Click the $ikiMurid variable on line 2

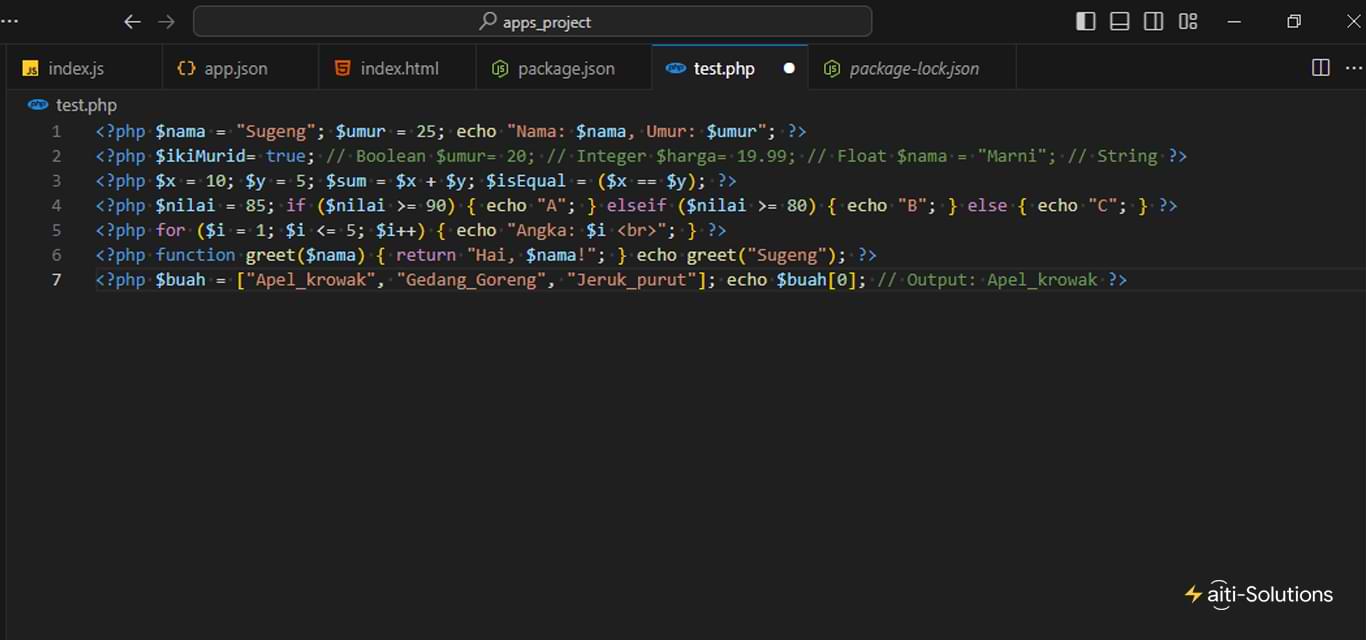(x=200, y=156)
